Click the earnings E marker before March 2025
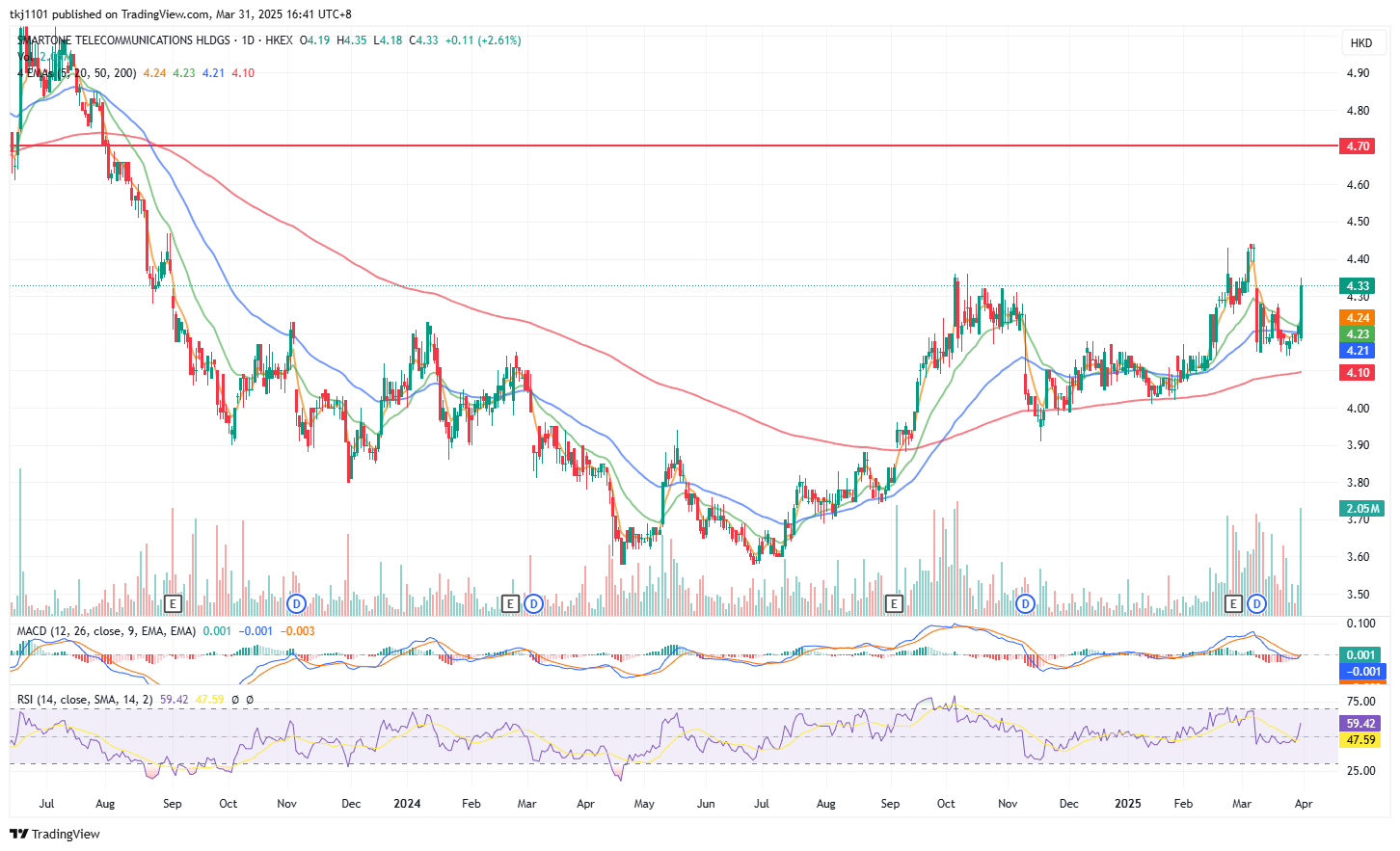 (x=1233, y=604)
